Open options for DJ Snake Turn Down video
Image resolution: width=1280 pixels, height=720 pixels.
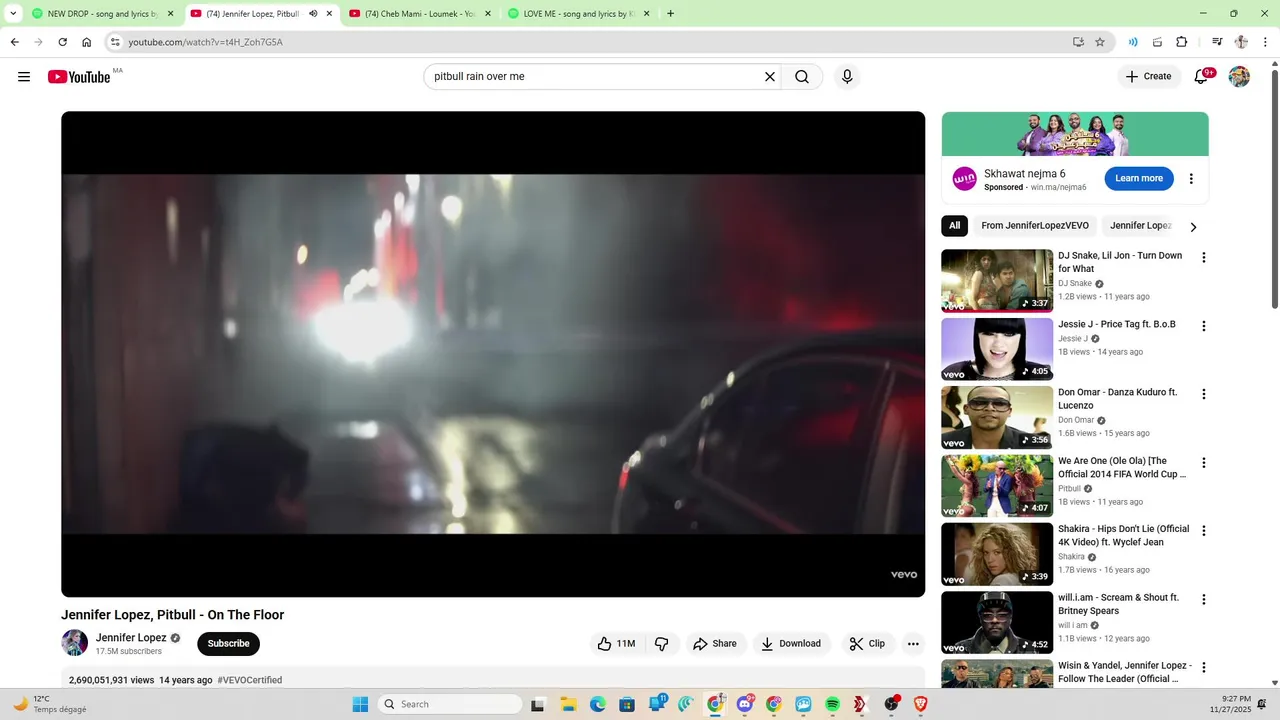pyautogui.click(x=1204, y=258)
